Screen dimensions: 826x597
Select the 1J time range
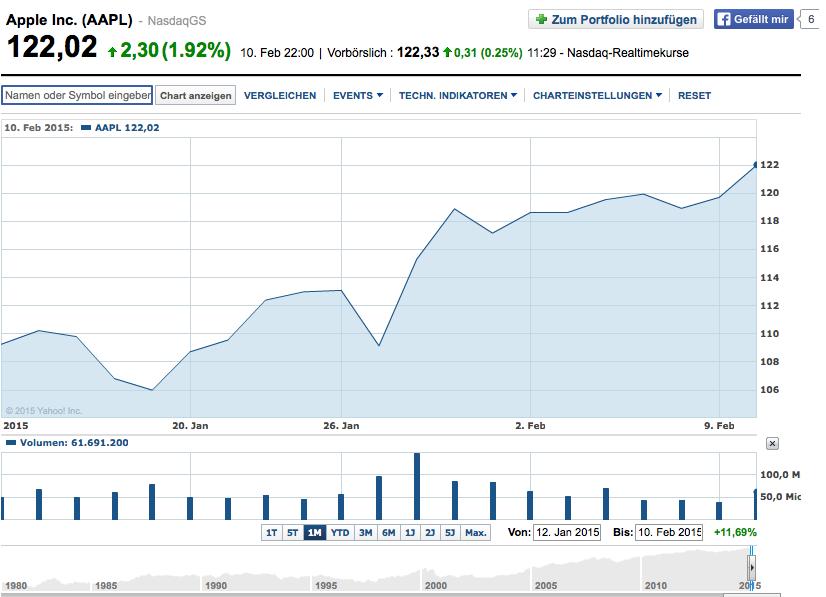click(410, 533)
